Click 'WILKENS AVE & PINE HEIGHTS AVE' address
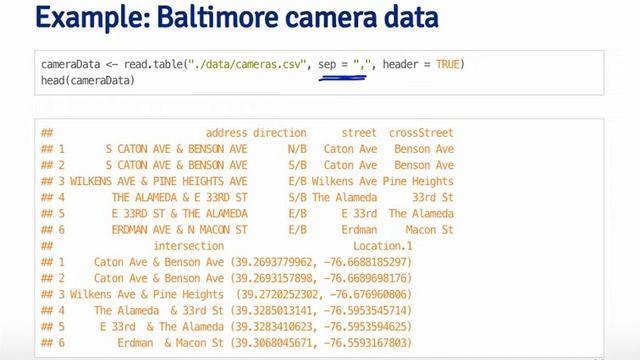640x360 pixels. [x=159, y=181]
